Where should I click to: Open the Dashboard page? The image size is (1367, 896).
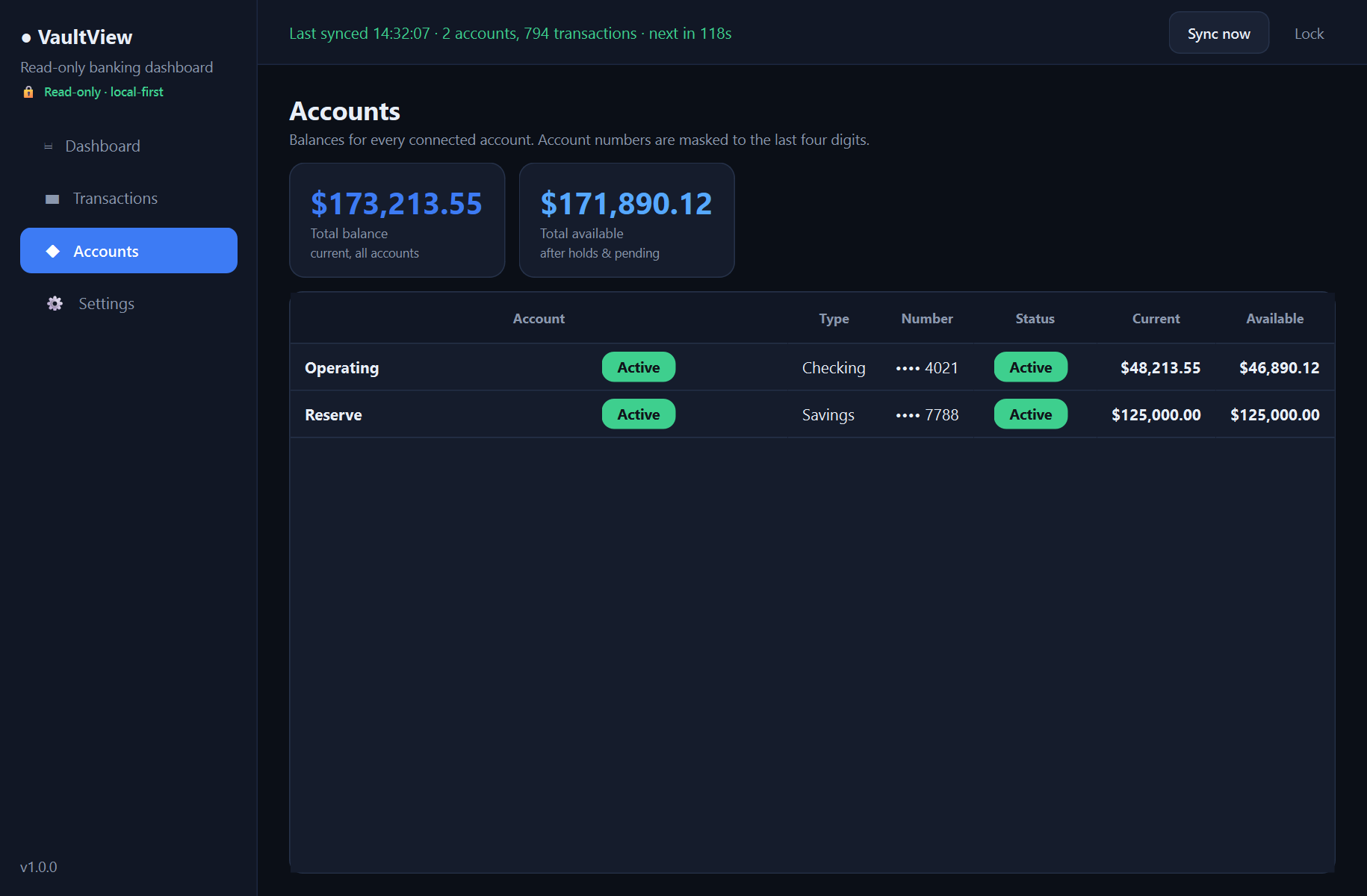point(128,146)
